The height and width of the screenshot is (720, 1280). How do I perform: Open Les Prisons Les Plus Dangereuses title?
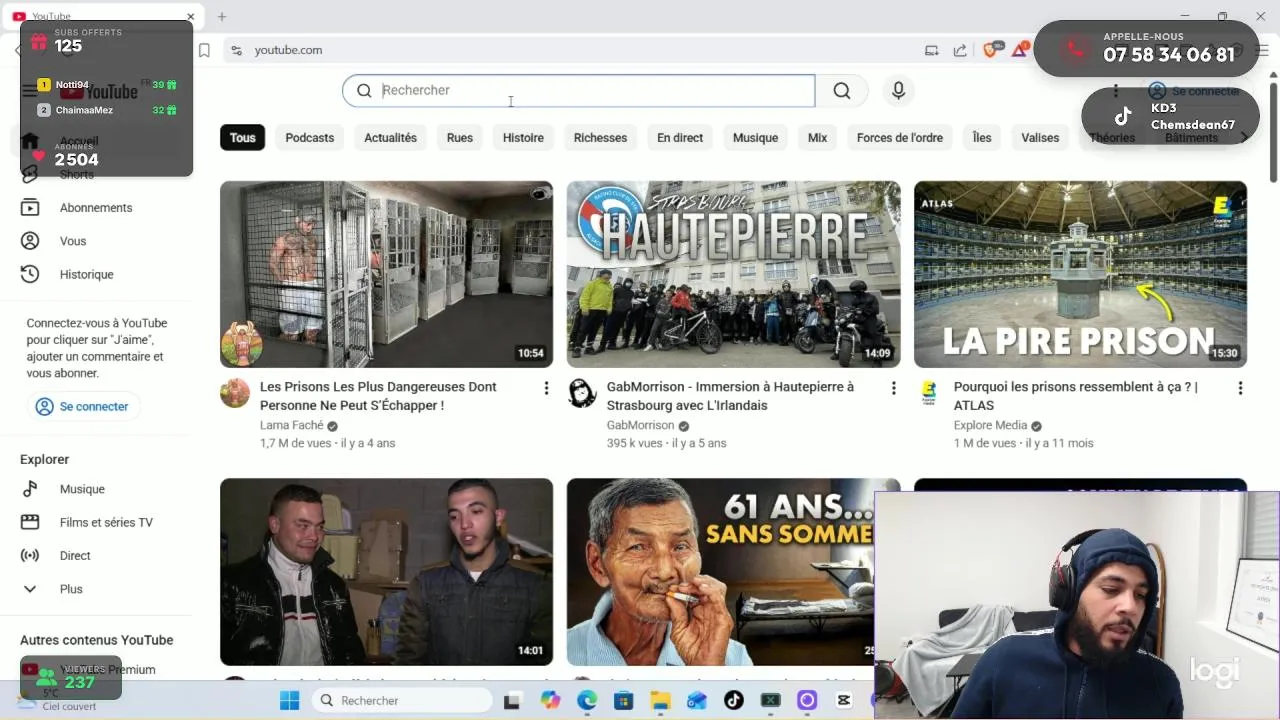[x=378, y=396]
